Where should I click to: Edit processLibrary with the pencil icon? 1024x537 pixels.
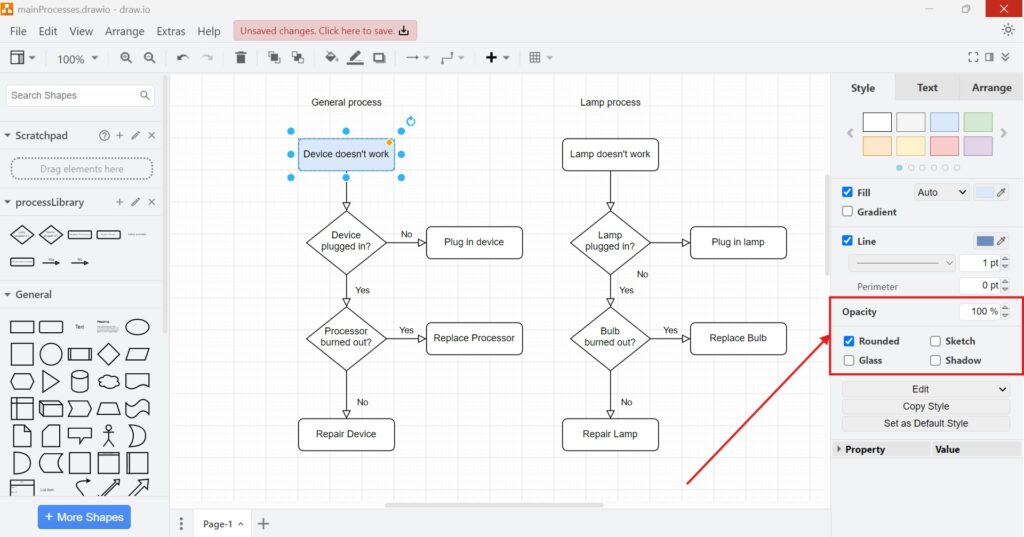pos(136,202)
